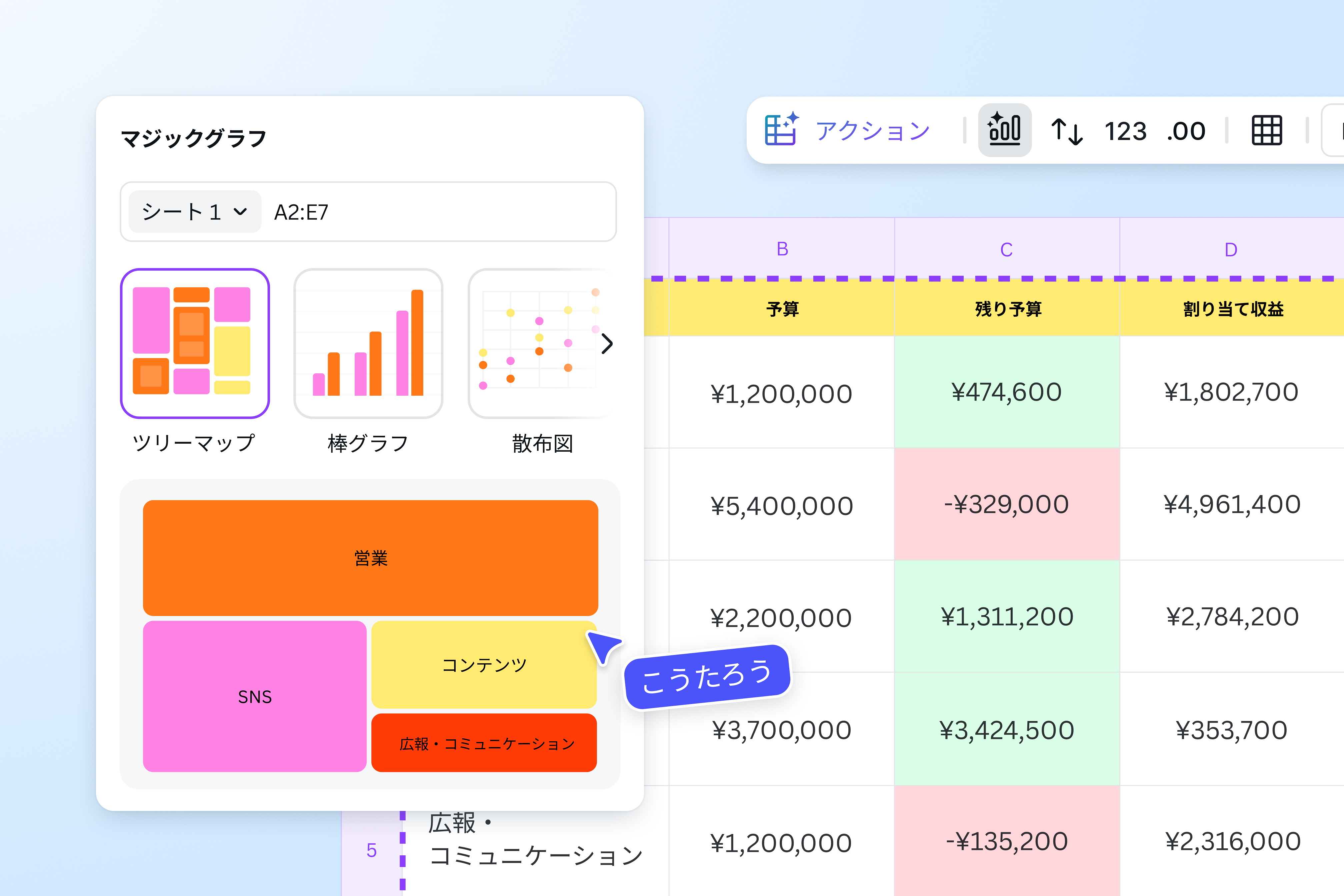Select the ¥1,311,200 remaining cell
Screen dimensions: 1344x896
pos(1007,617)
